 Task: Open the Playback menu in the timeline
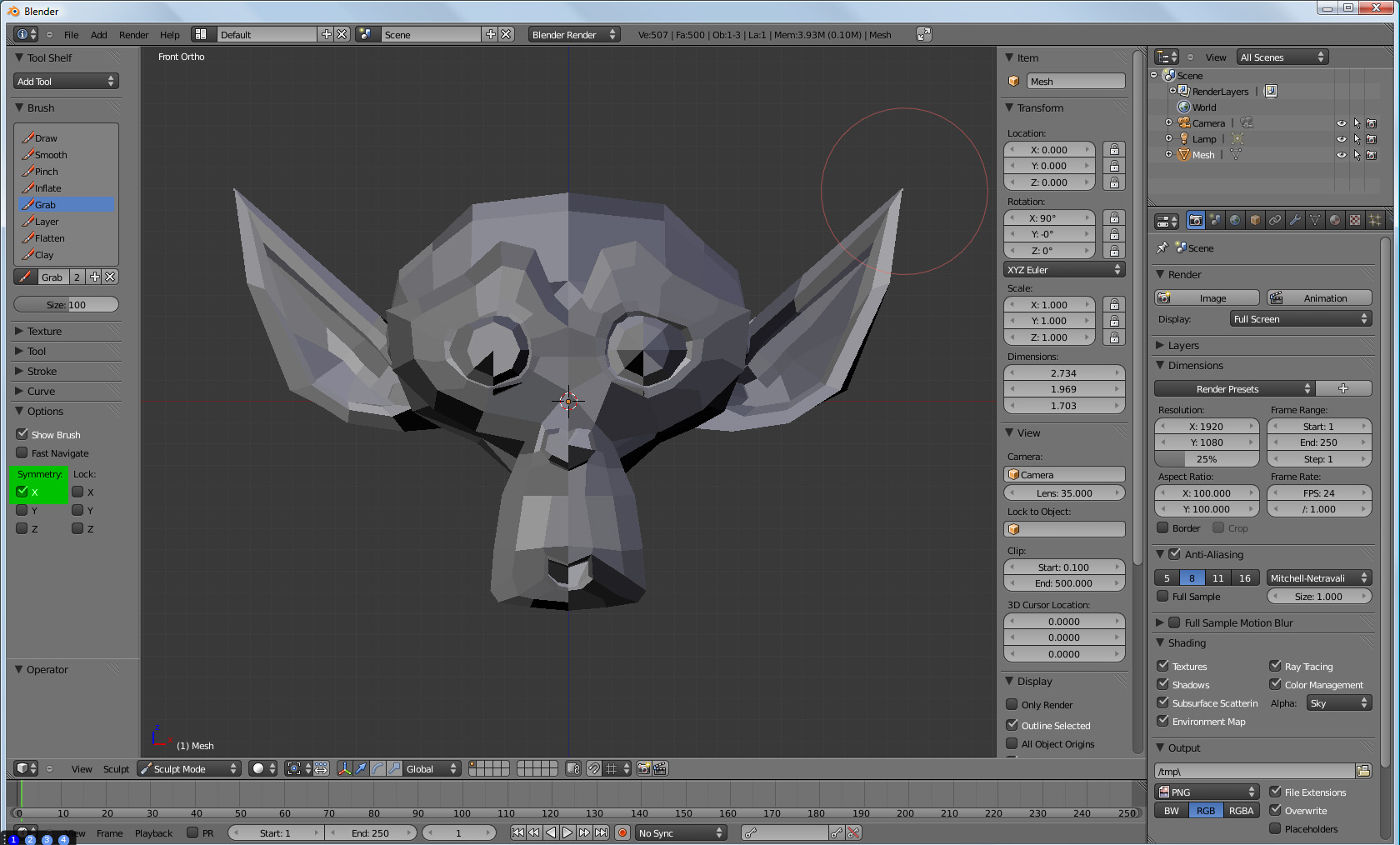[153, 833]
